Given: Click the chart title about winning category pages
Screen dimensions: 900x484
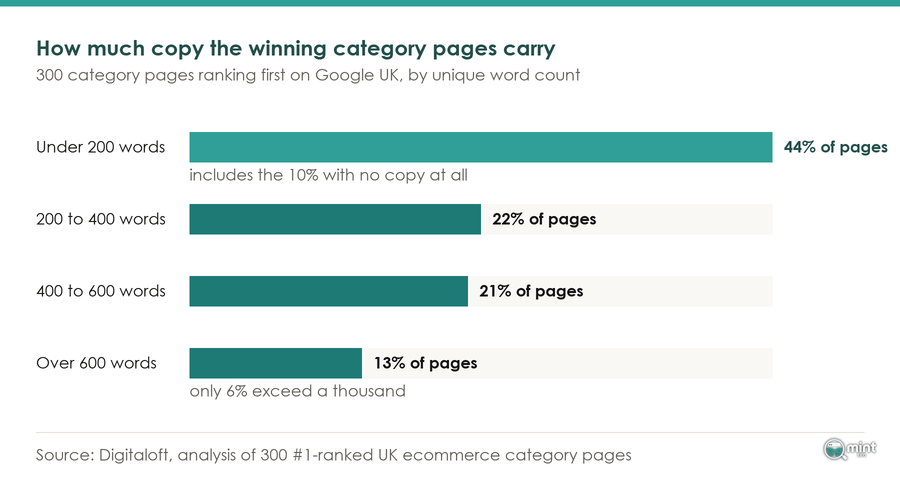Looking at the screenshot, I should (x=296, y=49).
